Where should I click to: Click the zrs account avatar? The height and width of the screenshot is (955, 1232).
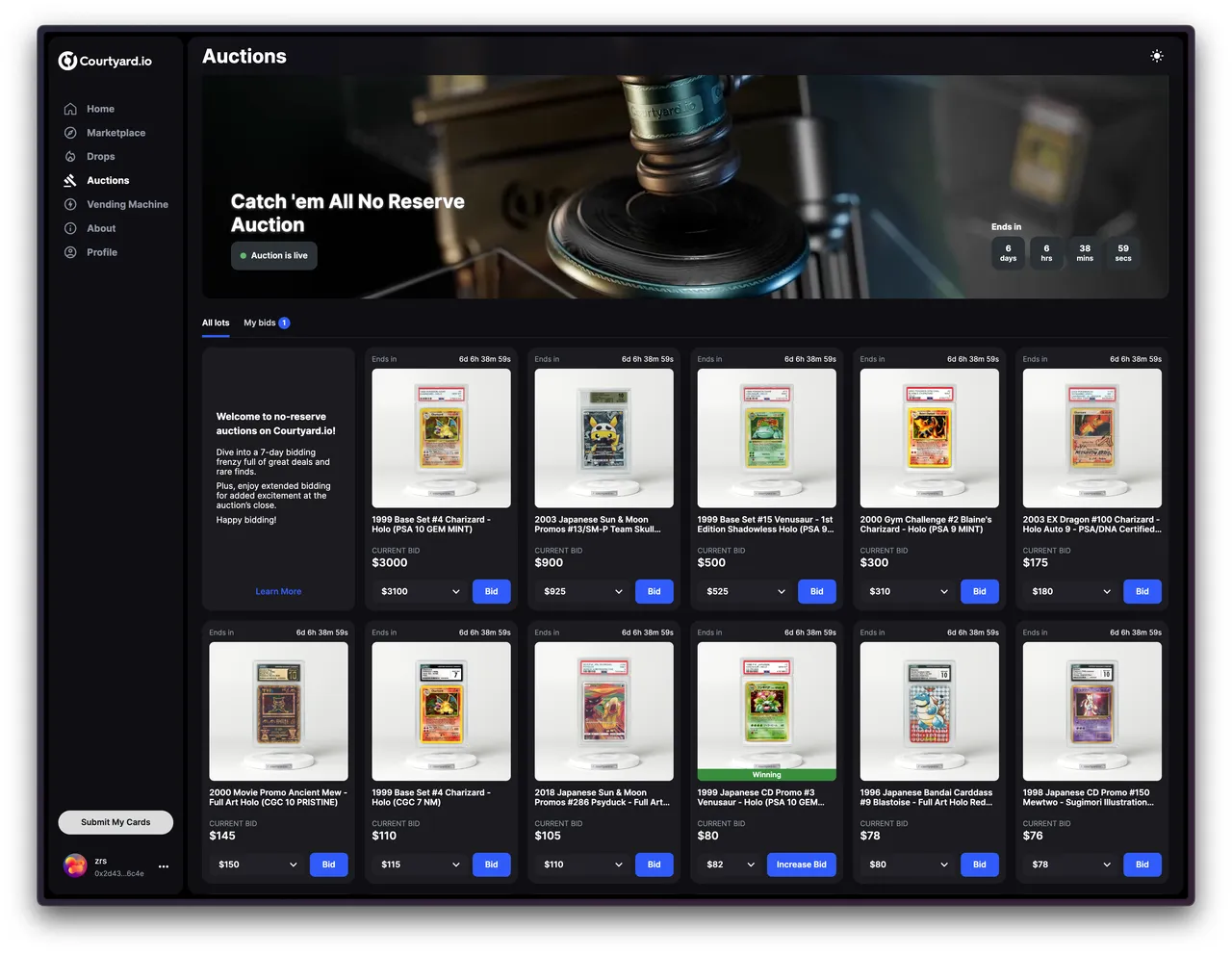(x=75, y=865)
